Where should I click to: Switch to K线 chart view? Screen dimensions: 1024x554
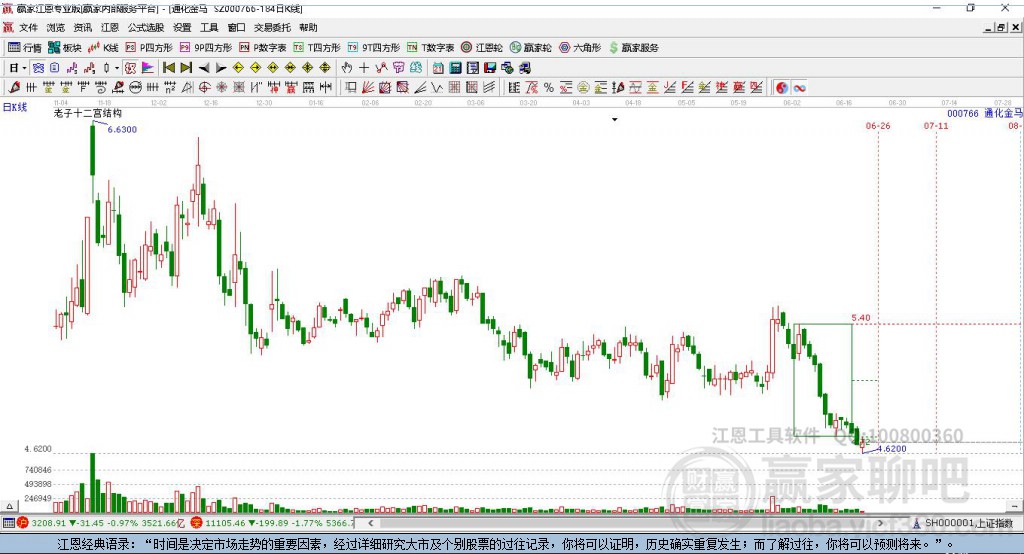[x=103, y=48]
